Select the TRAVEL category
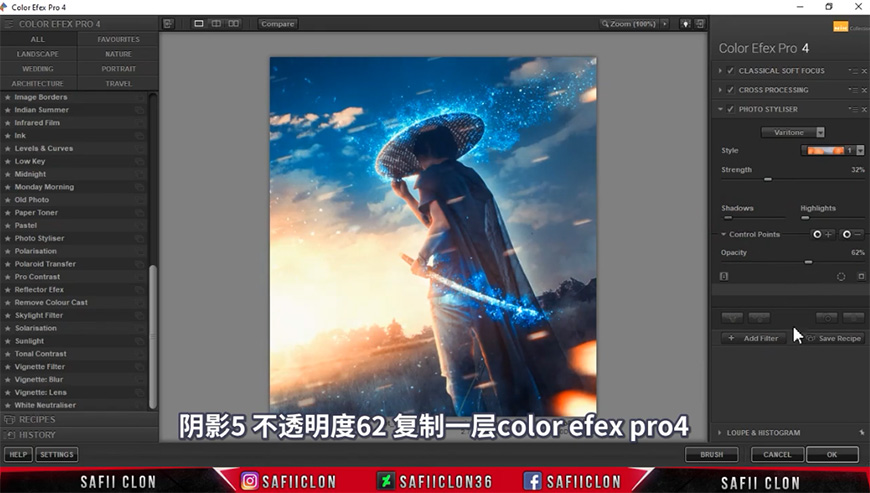 coord(118,83)
